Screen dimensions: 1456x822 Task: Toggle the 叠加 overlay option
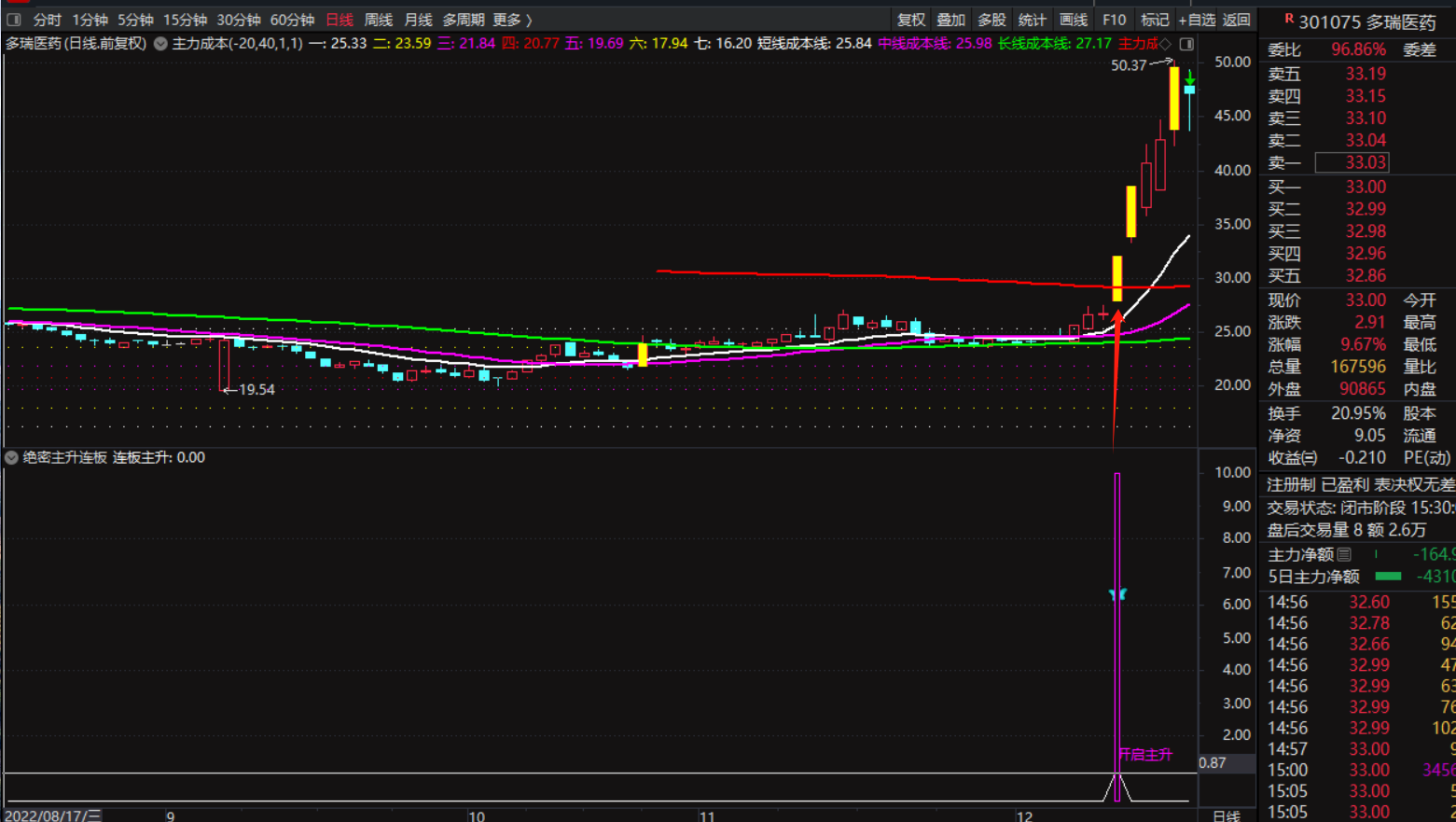tap(950, 20)
